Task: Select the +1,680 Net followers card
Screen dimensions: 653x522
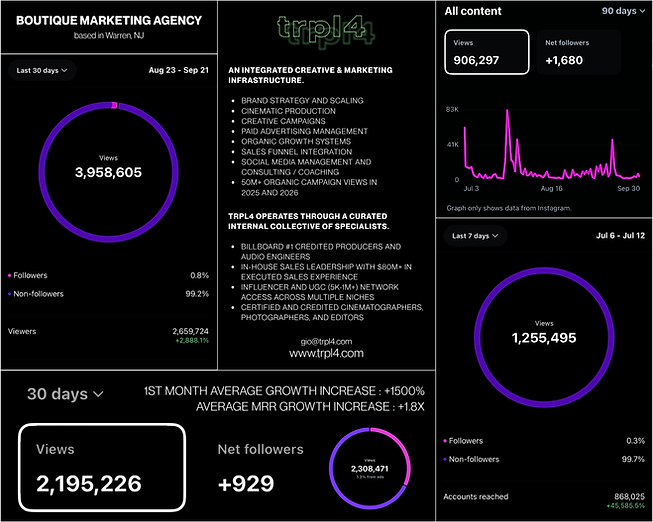Action: click(x=579, y=52)
